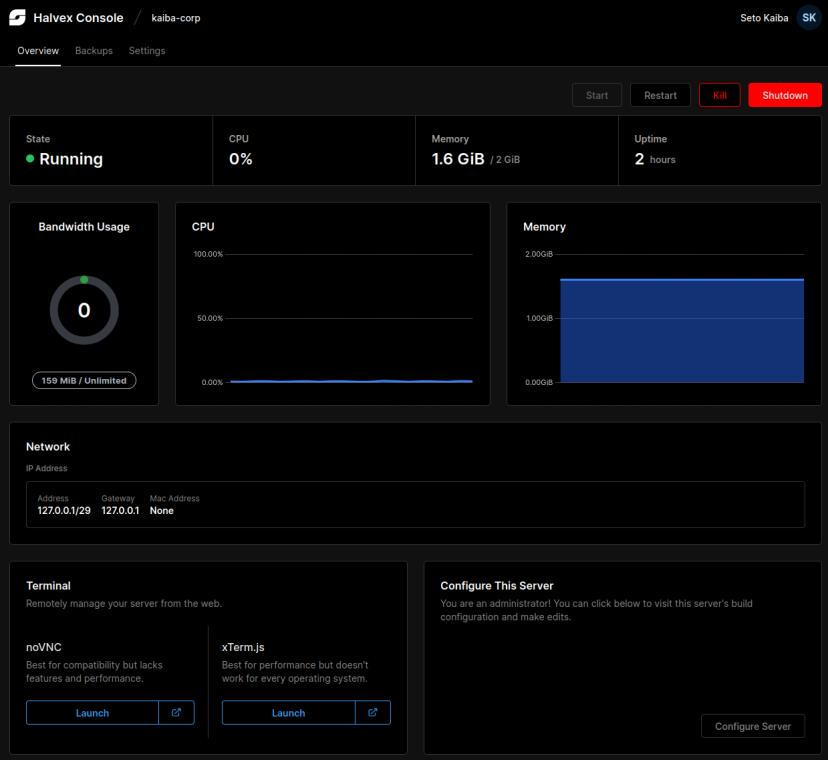Open the Settings tab

147,51
